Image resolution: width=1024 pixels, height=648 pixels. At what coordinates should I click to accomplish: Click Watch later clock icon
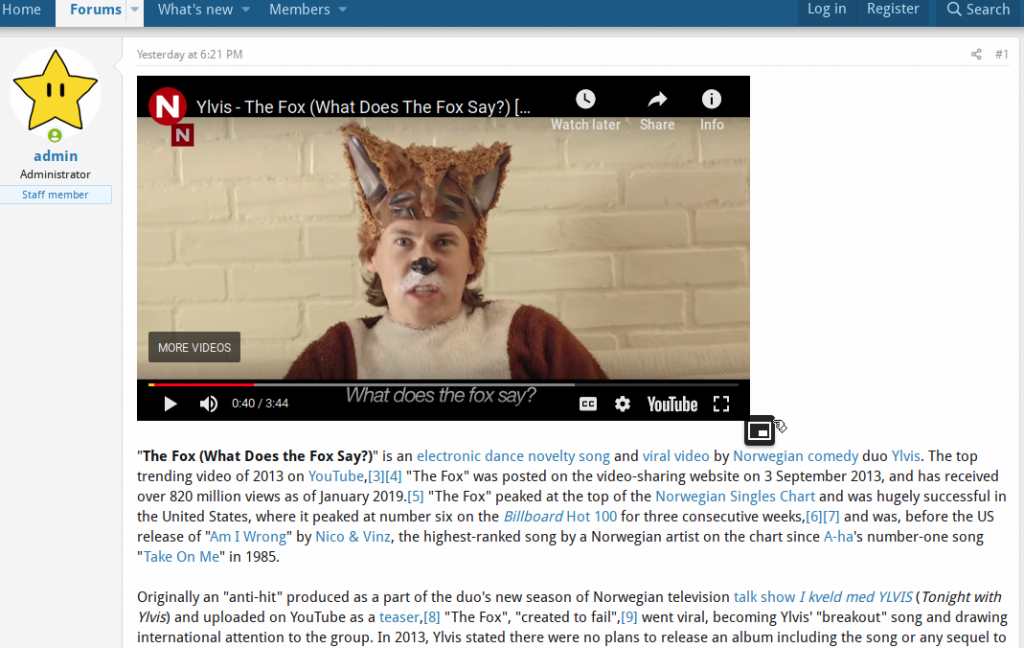585,99
